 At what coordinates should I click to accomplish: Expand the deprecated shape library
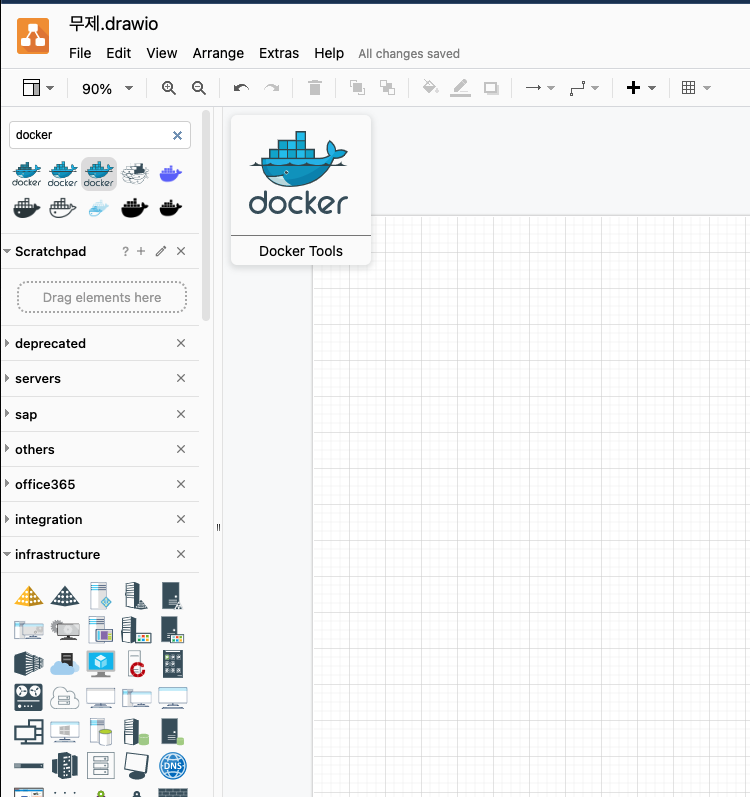click(x=50, y=344)
